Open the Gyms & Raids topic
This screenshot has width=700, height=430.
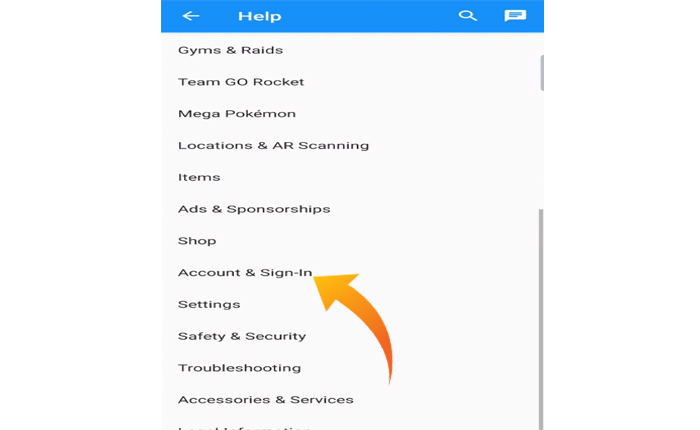point(230,50)
